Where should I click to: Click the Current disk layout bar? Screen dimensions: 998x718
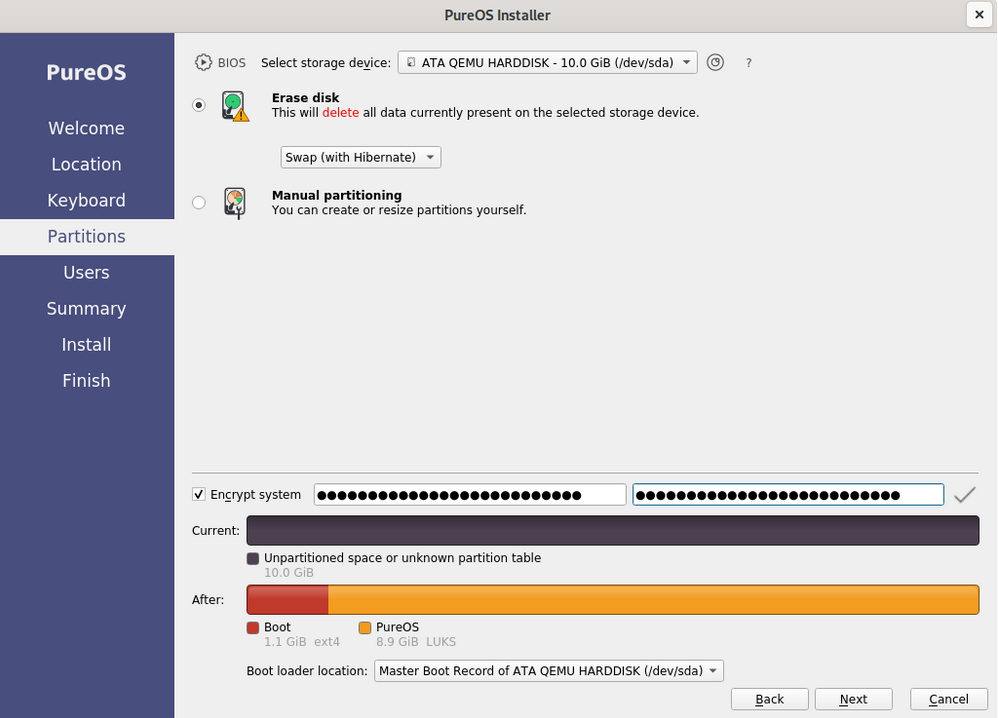point(613,531)
